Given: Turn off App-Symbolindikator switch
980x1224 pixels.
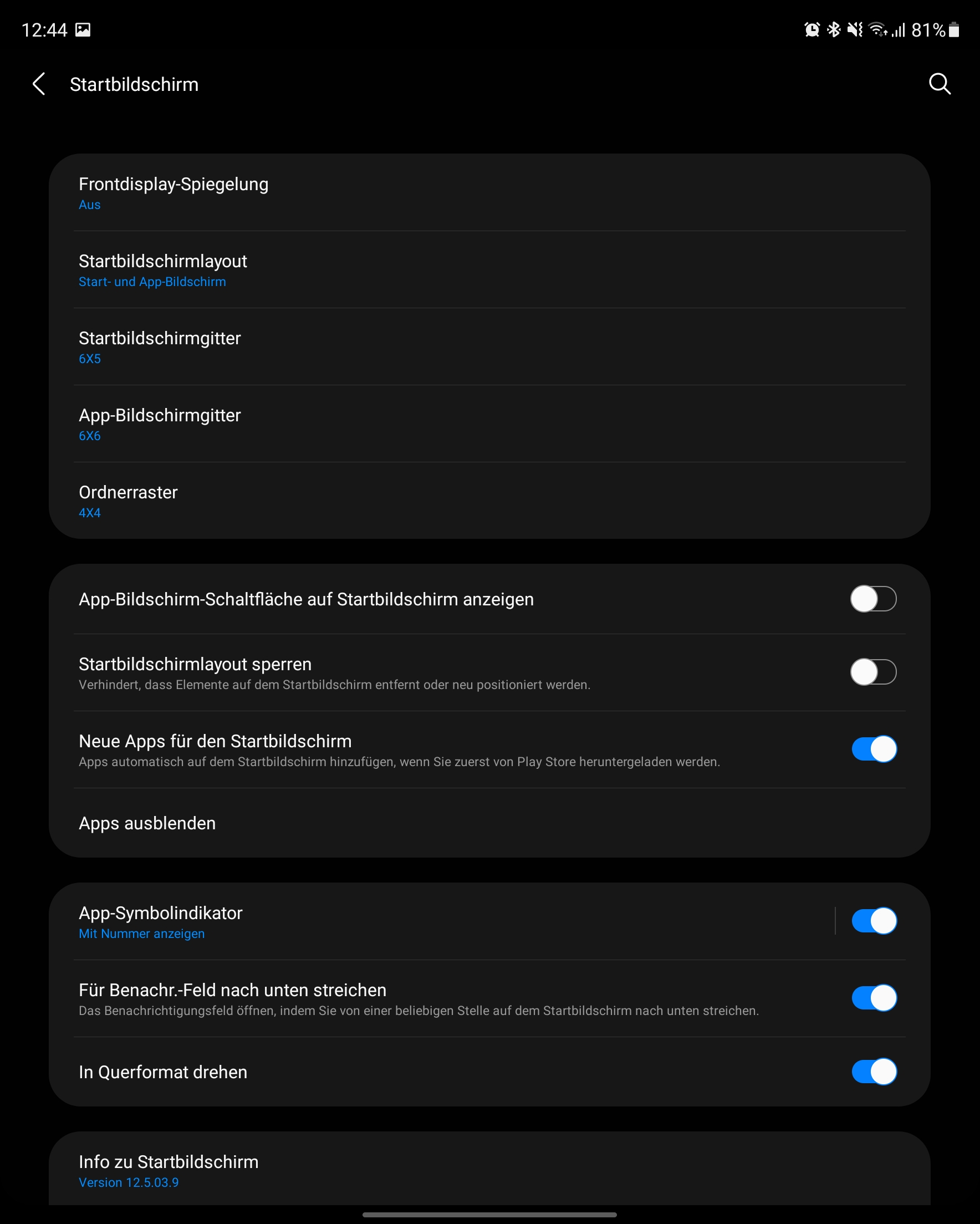Looking at the screenshot, I should tap(873, 921).
